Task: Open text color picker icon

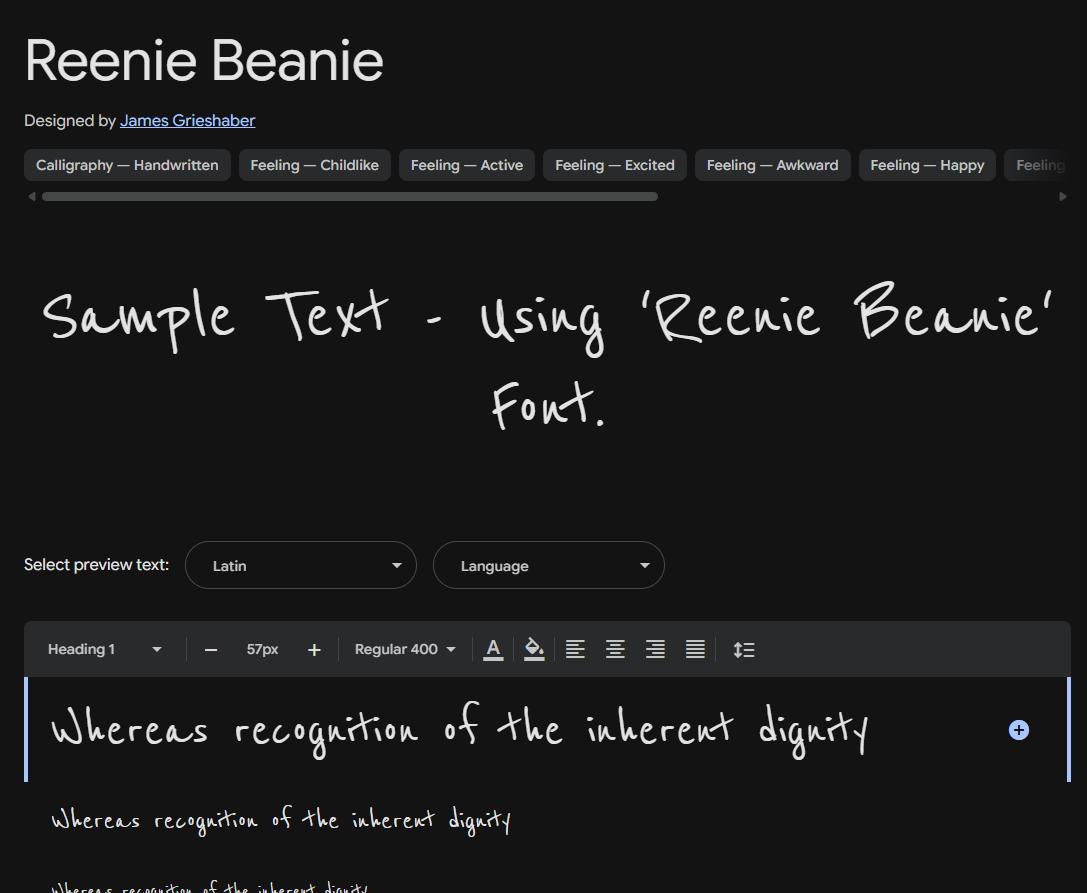Action: (x=493, y=650)
